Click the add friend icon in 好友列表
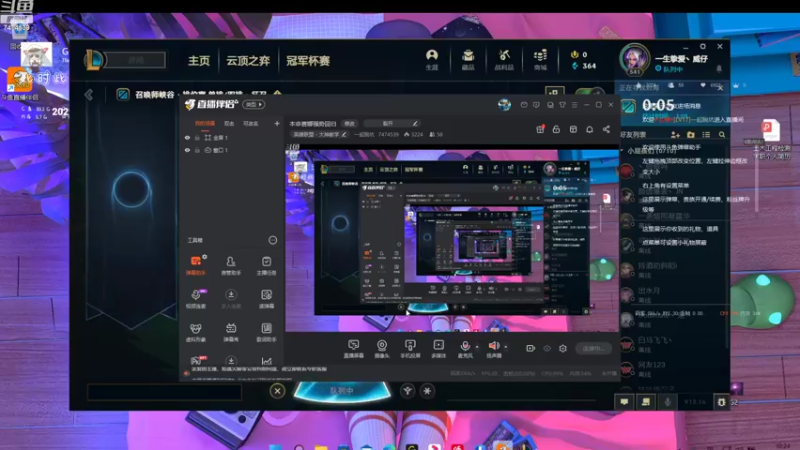Screen dimensions: 800x450 point(675,135)
